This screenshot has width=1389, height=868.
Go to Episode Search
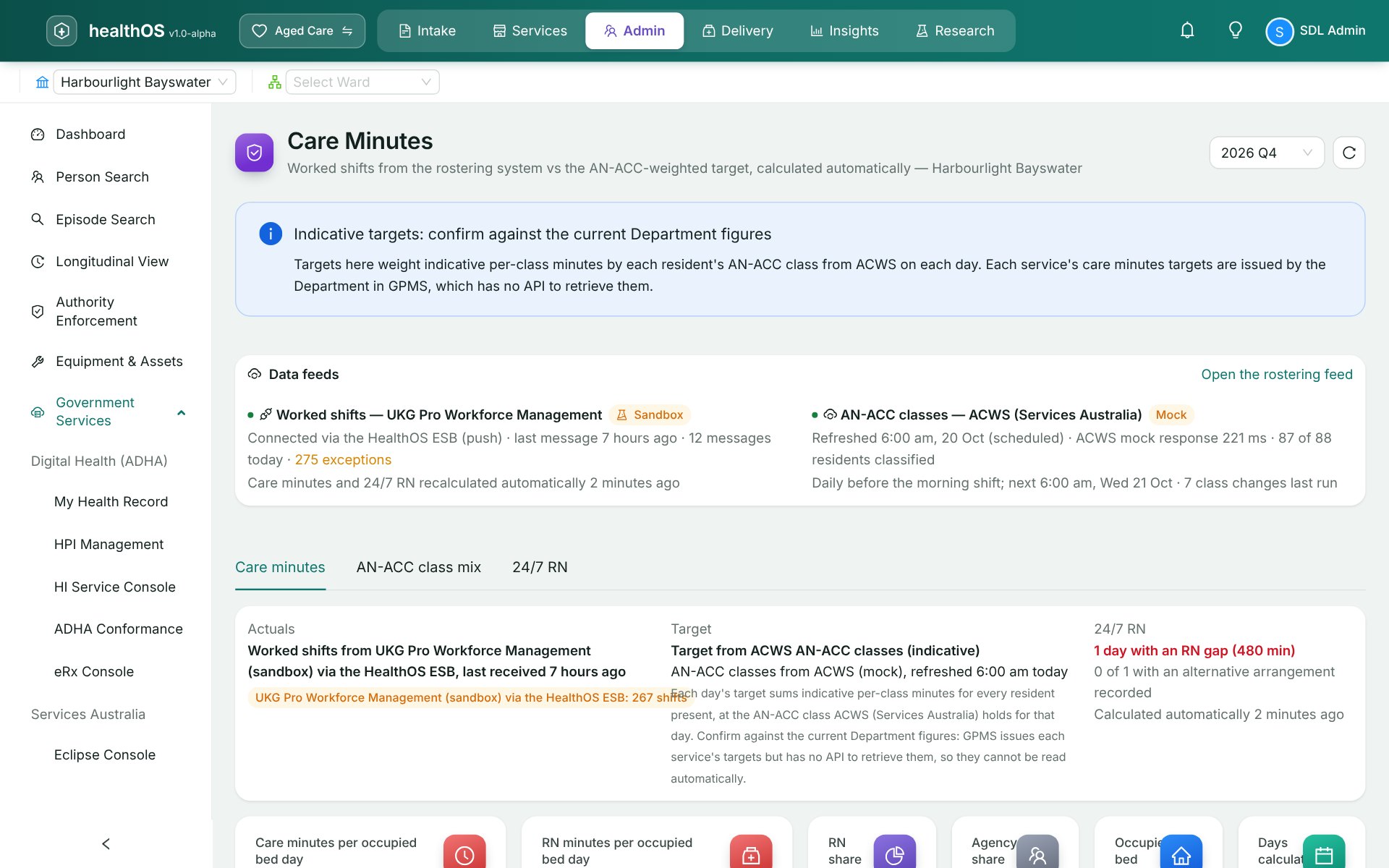pyautogui.click(x=106, y=219)
